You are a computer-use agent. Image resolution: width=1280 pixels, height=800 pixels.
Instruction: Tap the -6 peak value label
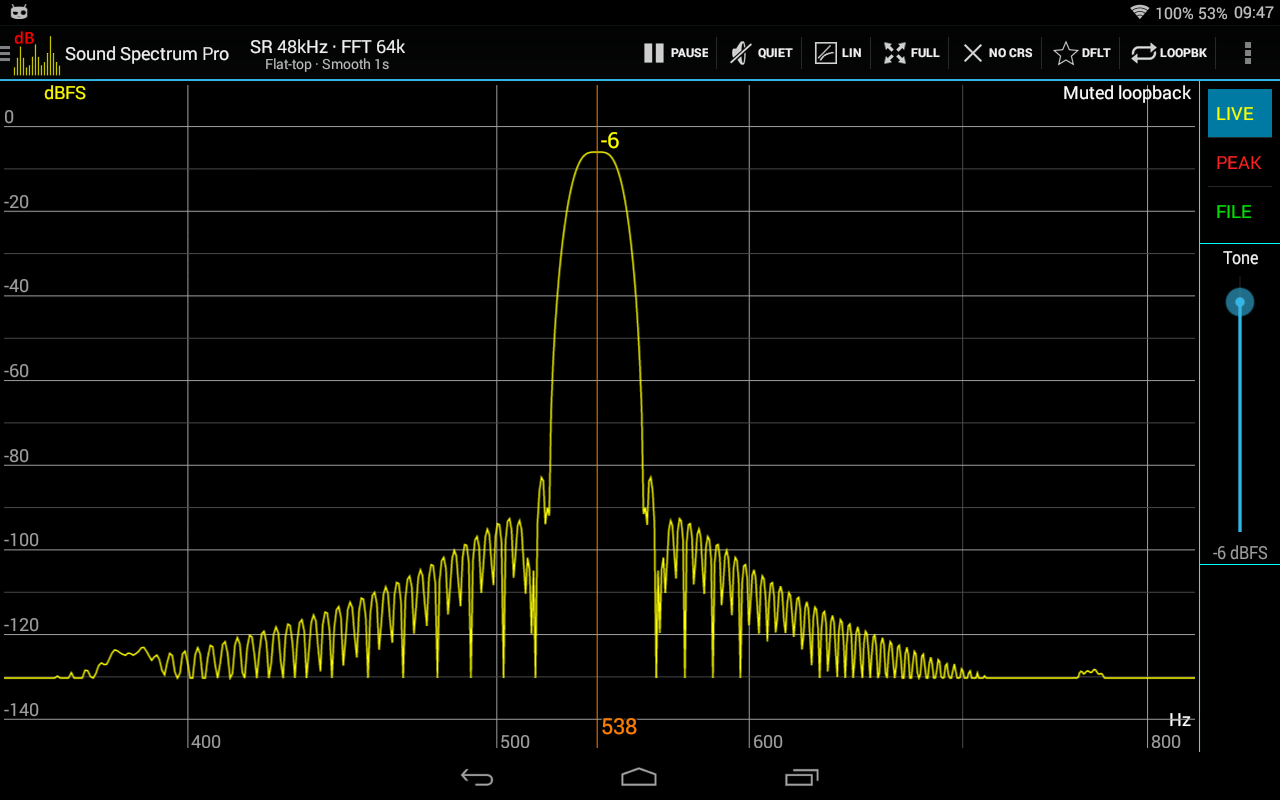(609, 141)
